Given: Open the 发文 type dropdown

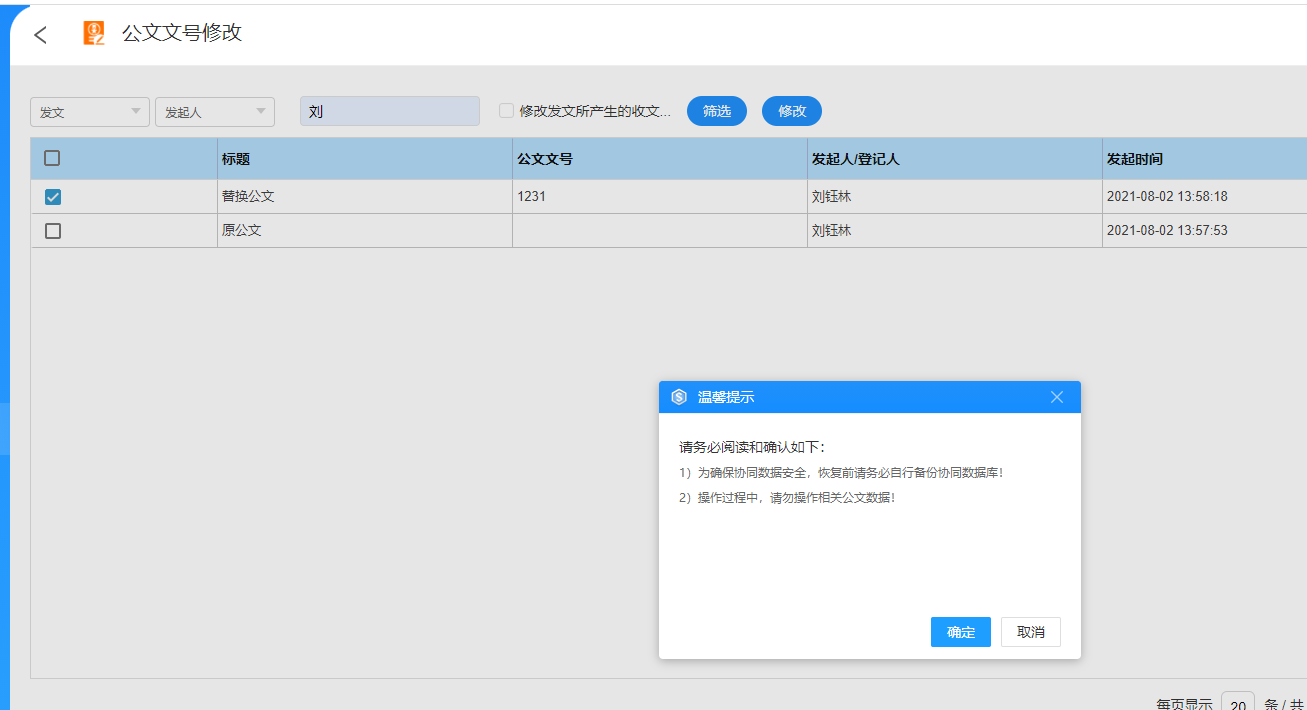Looking at the screenshot, I should [90, 112].
